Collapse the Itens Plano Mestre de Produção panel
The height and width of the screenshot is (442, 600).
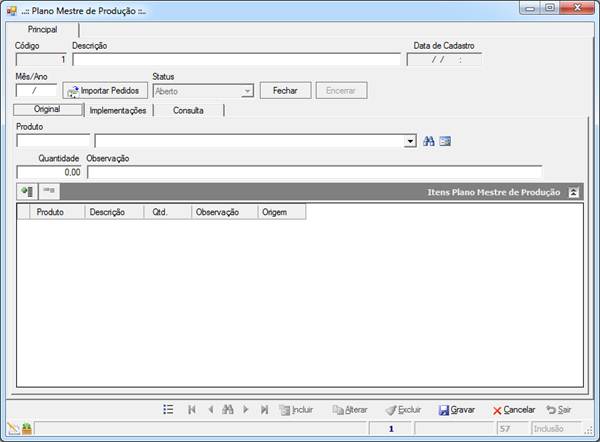[573, 192]
